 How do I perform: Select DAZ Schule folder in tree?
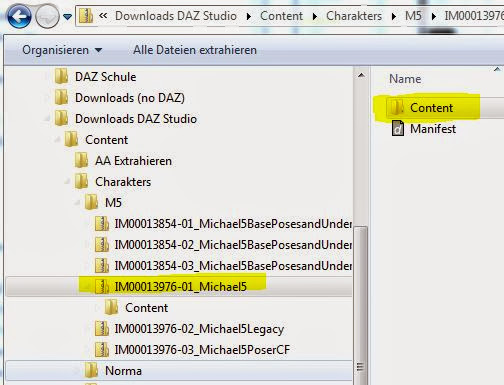tap(105, 77)
